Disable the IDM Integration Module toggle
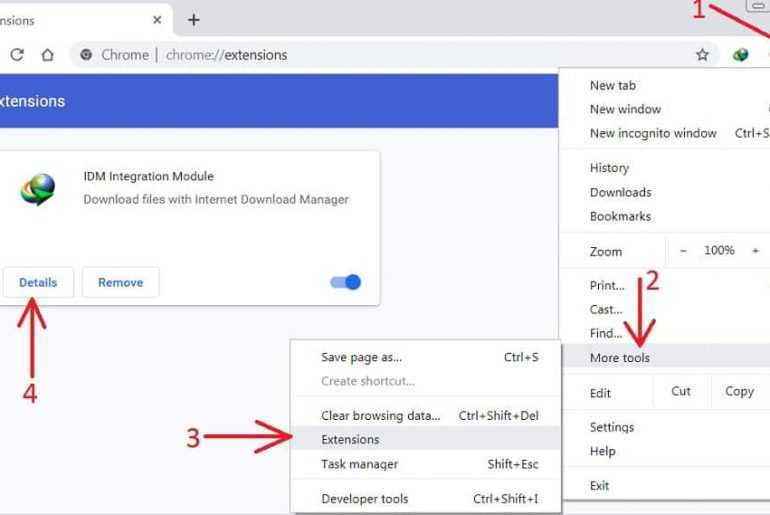This screenshot has height=515, width=770. point(346,282)
